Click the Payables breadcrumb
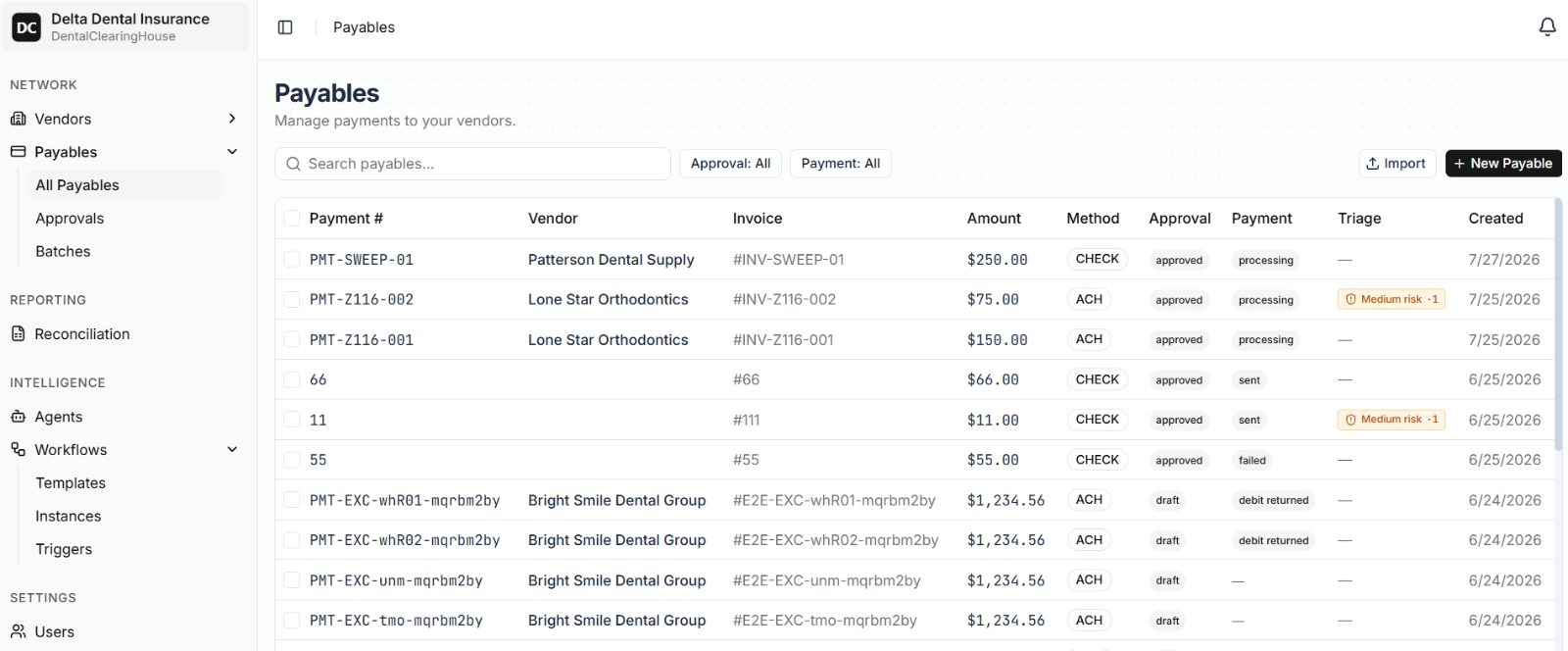1568x651 pixels. pyautogui.click(x=364, y=27)
